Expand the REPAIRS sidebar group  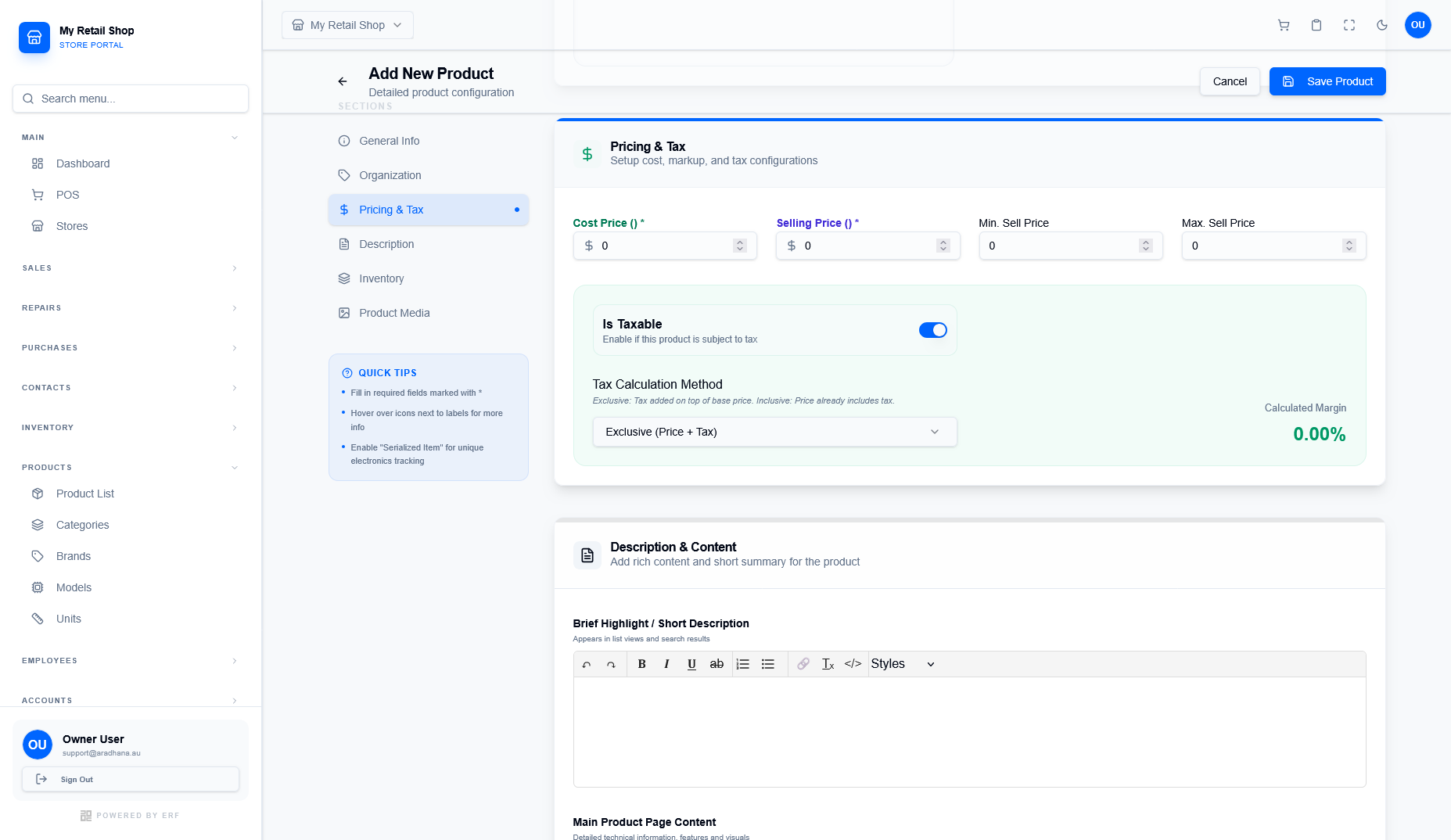tap(131, 308)
